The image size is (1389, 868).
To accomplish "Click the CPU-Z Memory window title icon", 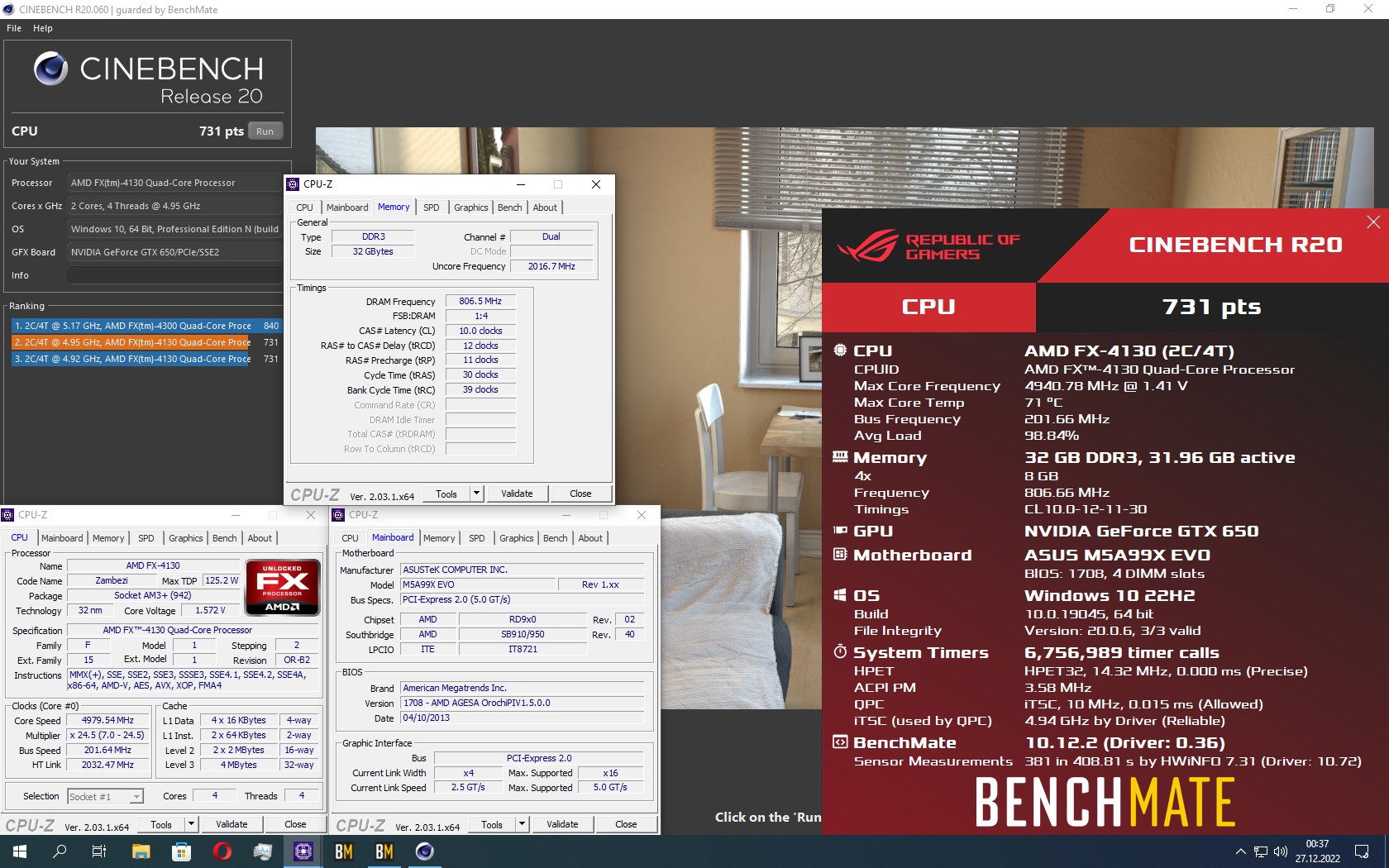I will click(293, 184).
